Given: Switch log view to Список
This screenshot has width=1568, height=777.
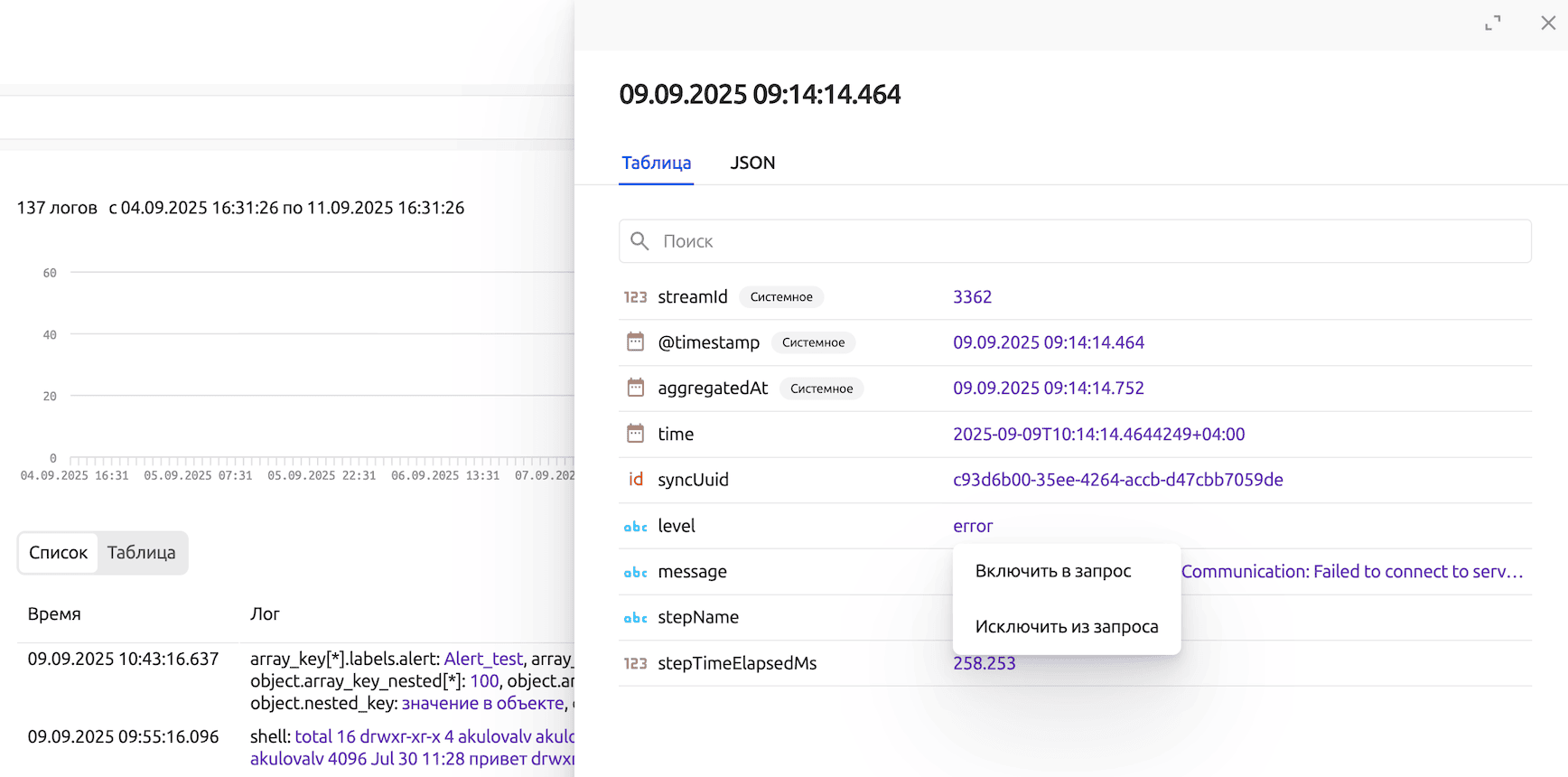Looking at the screenshot, I should click(59, 553).
